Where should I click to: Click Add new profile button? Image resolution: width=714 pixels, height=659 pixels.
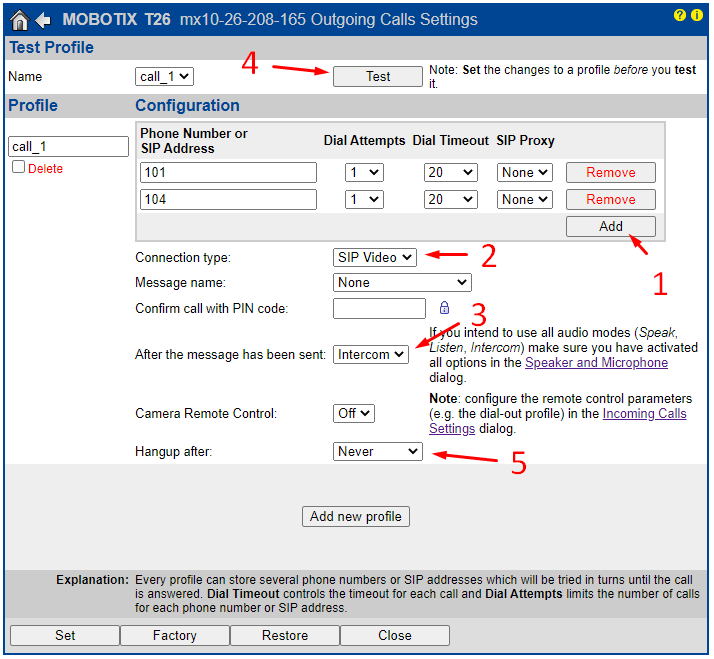pos(355,516)
